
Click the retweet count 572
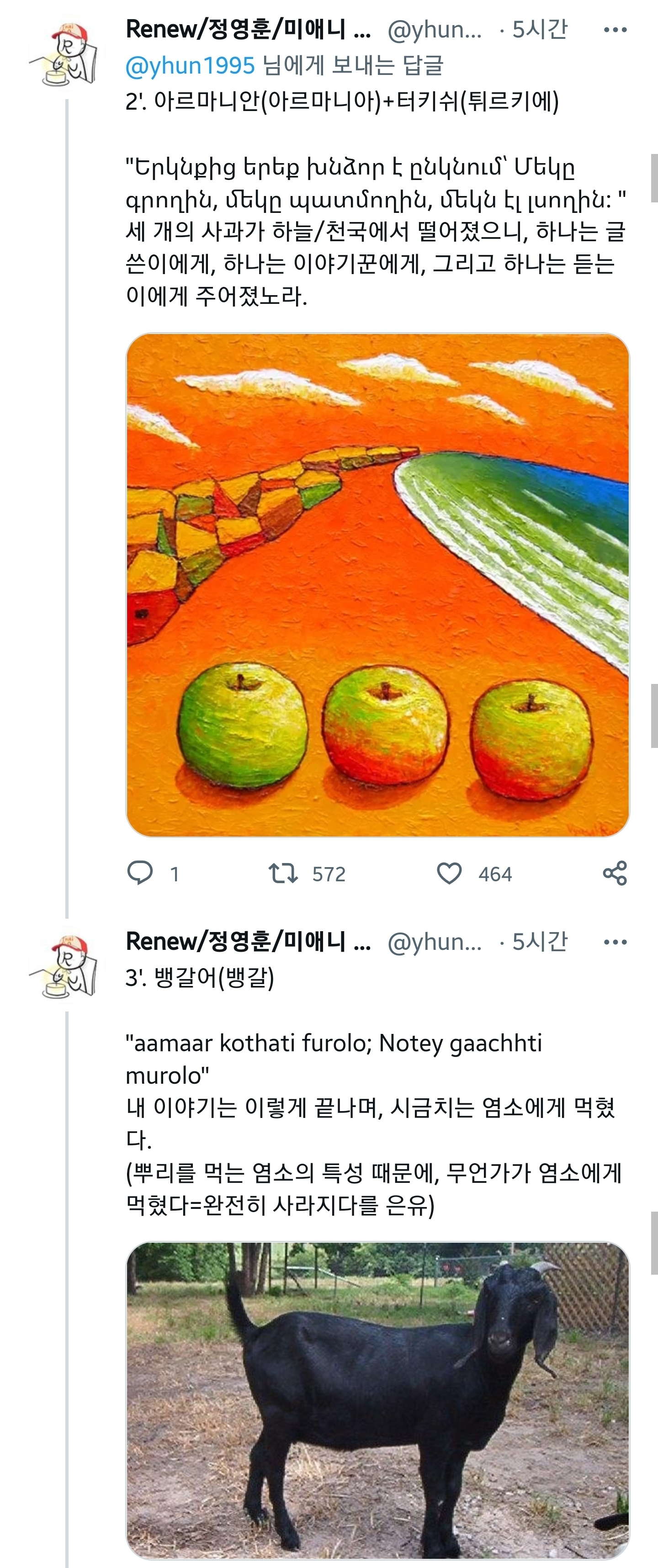pyautogui.click(x=329, y=874)
